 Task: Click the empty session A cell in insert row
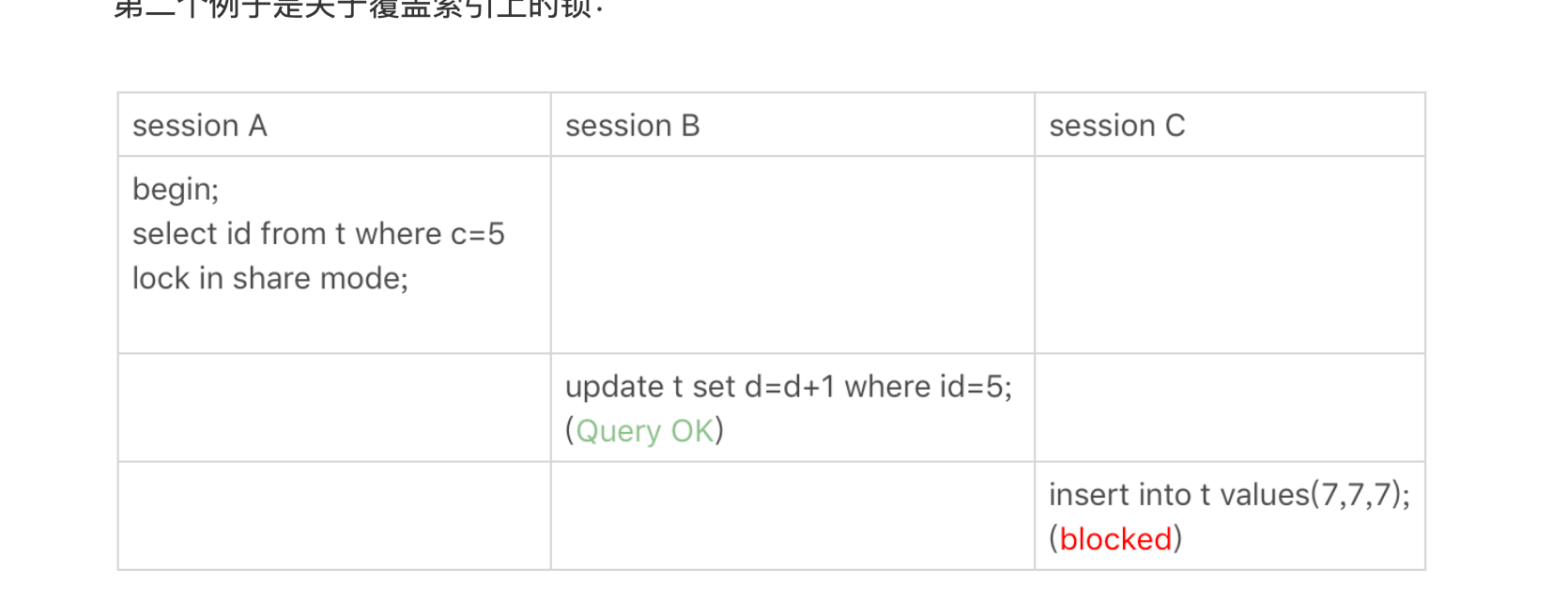(334, 516)
